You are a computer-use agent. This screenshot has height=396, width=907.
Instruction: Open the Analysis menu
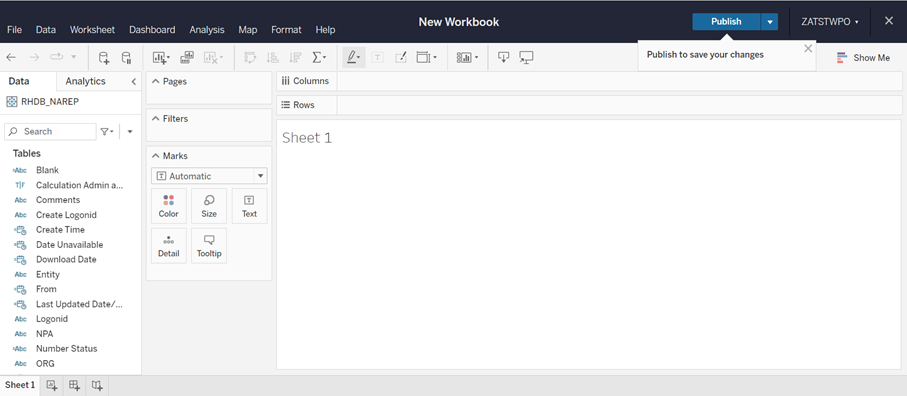[207, 29]
